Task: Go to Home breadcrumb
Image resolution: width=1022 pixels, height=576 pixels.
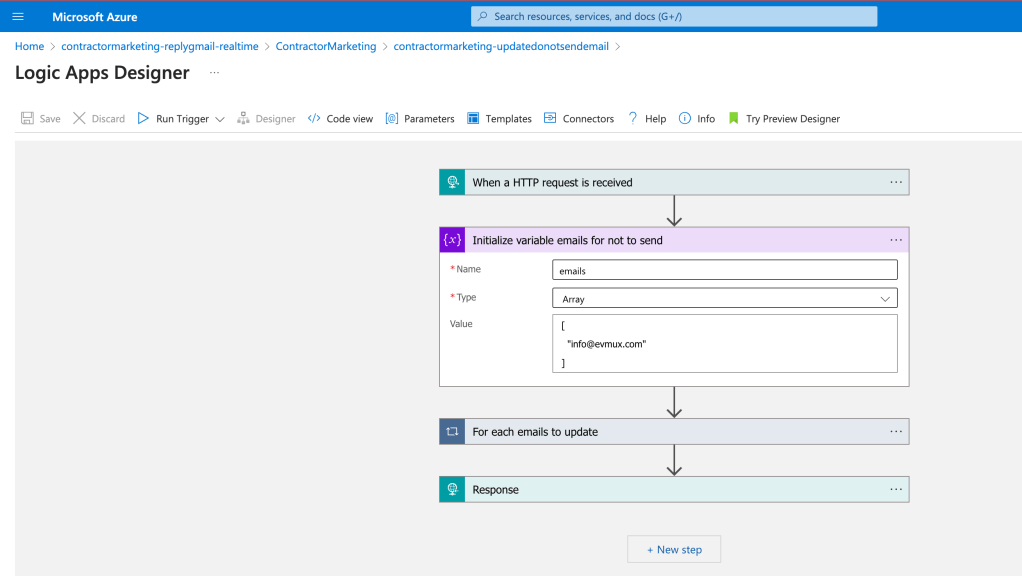Action: tap(29, 46)
